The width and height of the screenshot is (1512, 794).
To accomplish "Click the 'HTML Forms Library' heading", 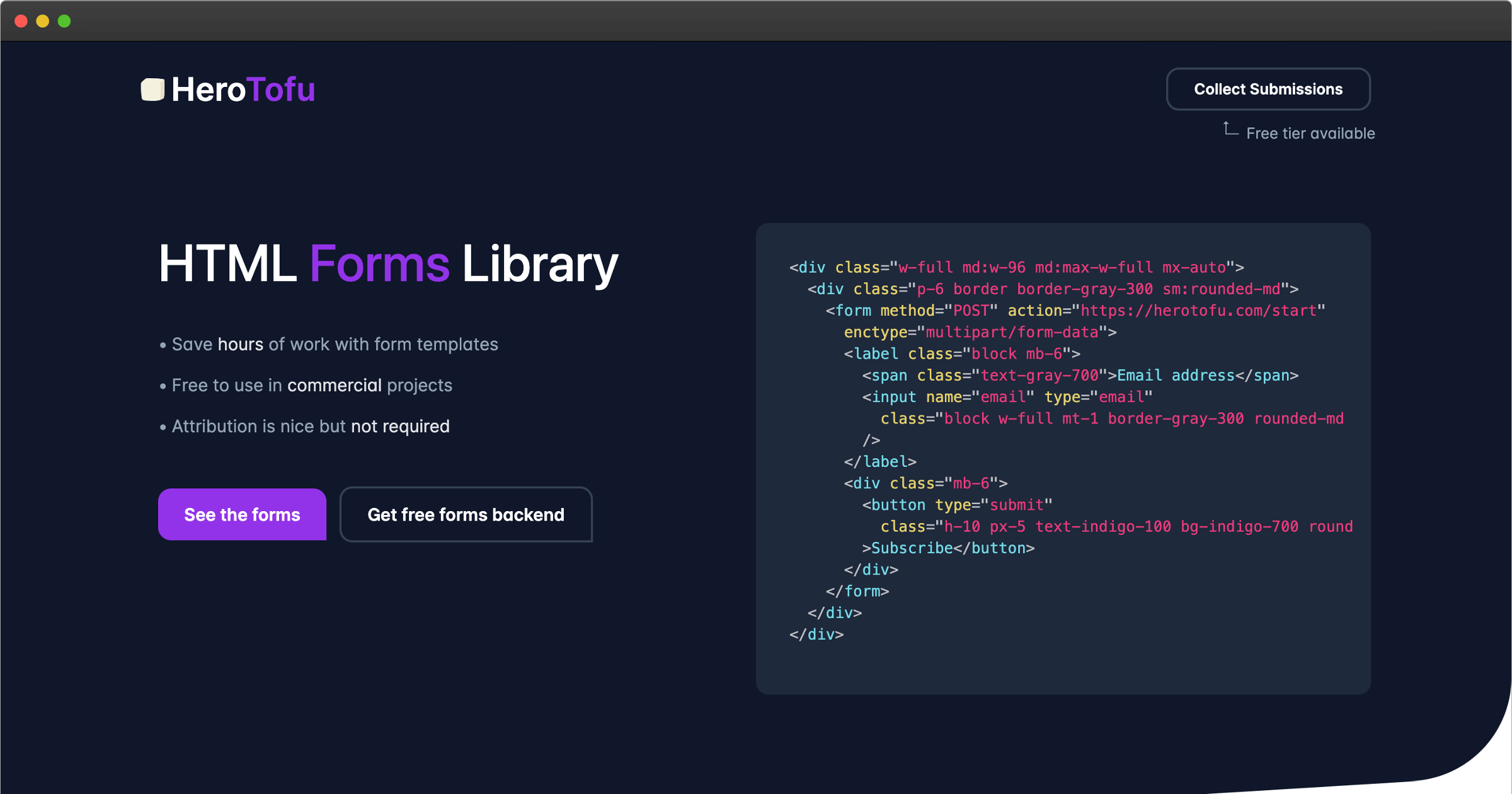I will pyautogui.click(x=388, y=263).
